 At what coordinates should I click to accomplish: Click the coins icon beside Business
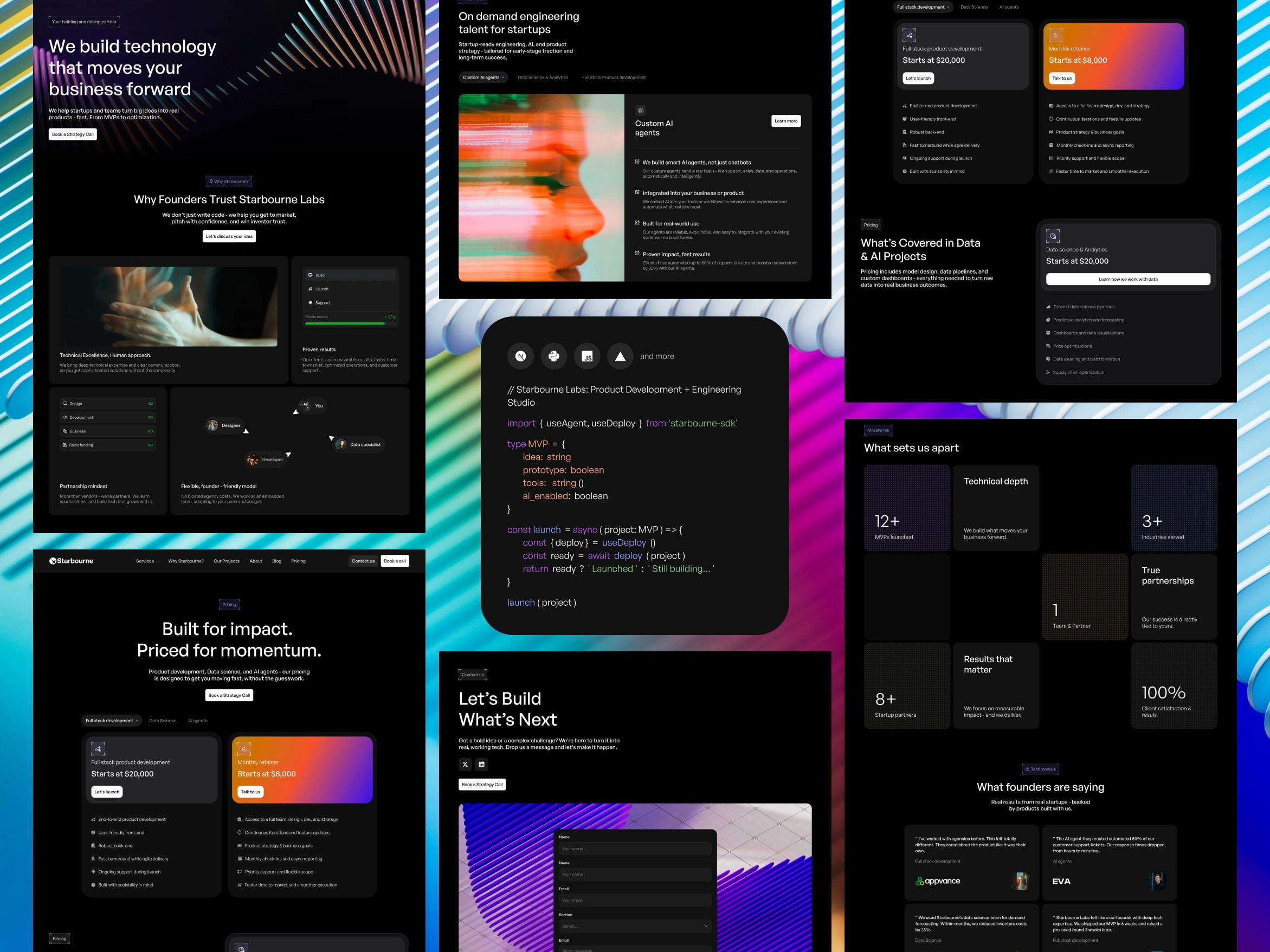pos(65,431)
